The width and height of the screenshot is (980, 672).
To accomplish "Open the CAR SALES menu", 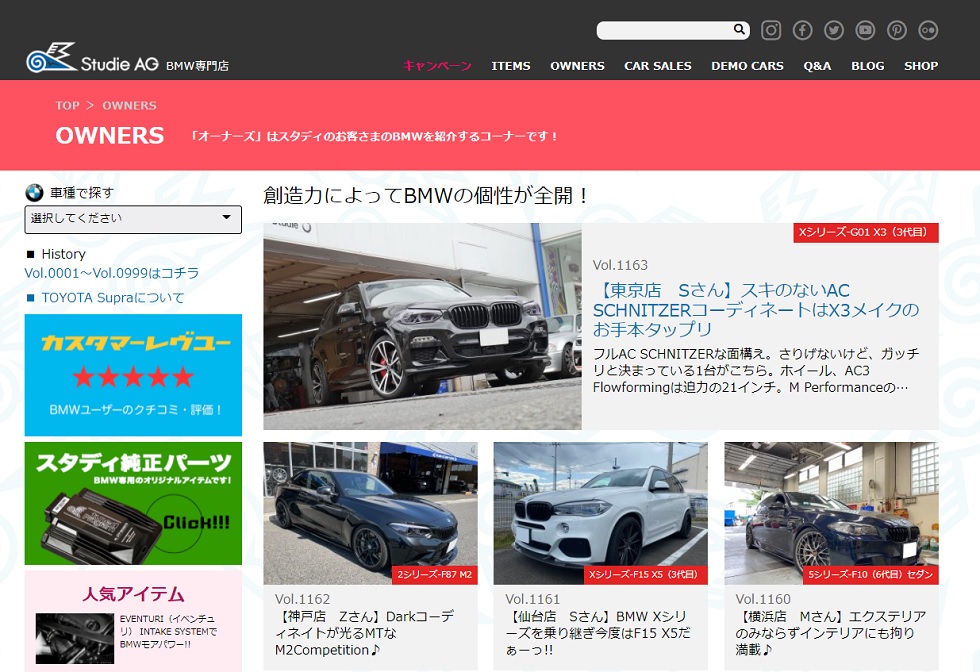I will pyautogui.click(x=658, y=66).
